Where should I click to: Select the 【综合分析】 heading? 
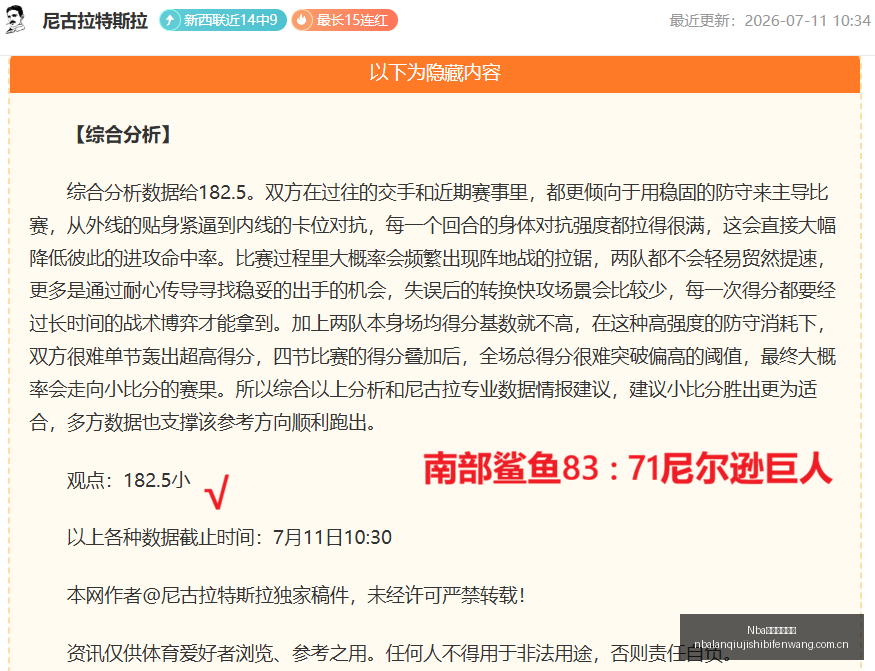(x=123, y=134)
